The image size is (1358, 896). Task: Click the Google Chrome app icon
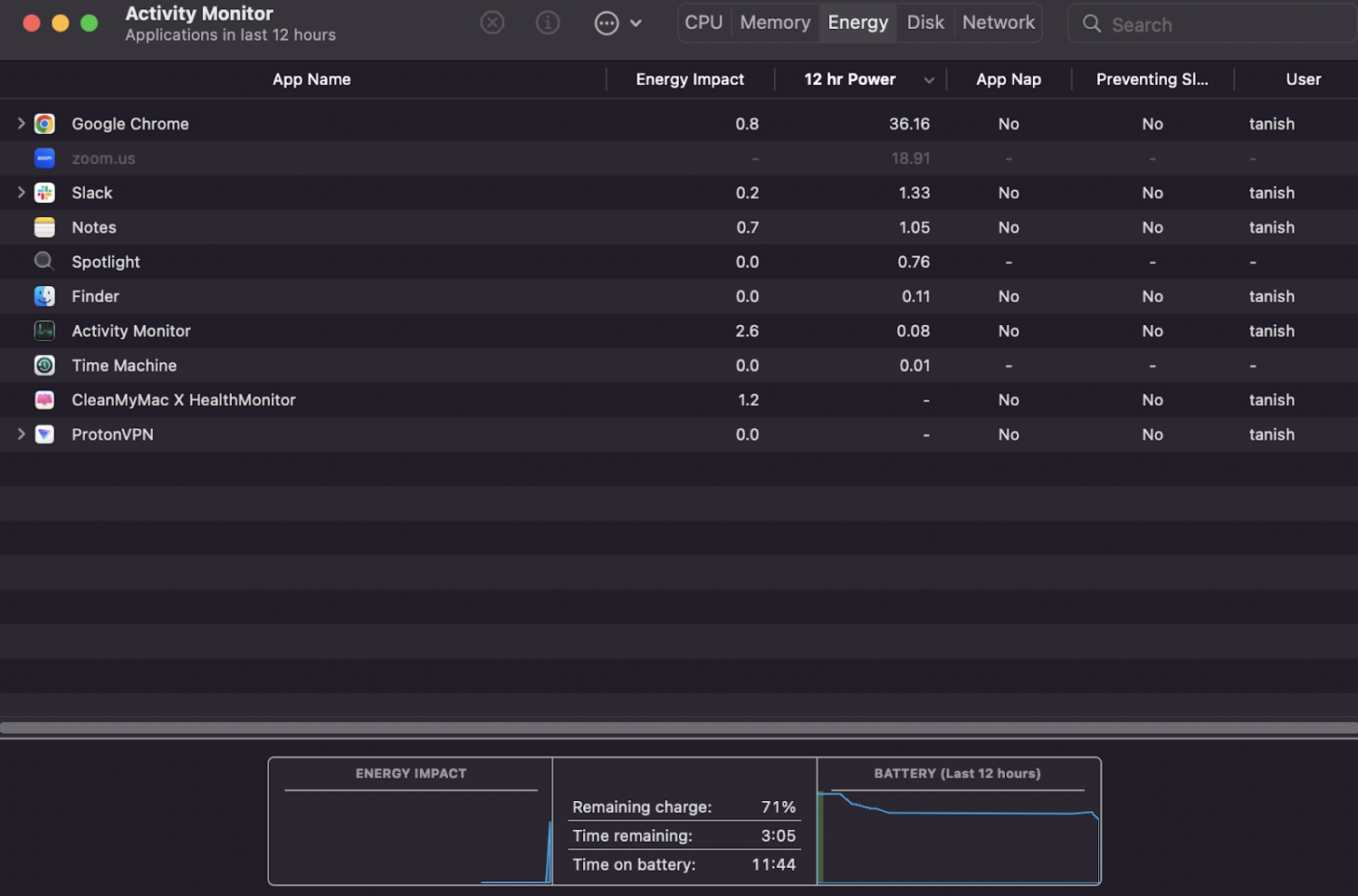44,124
